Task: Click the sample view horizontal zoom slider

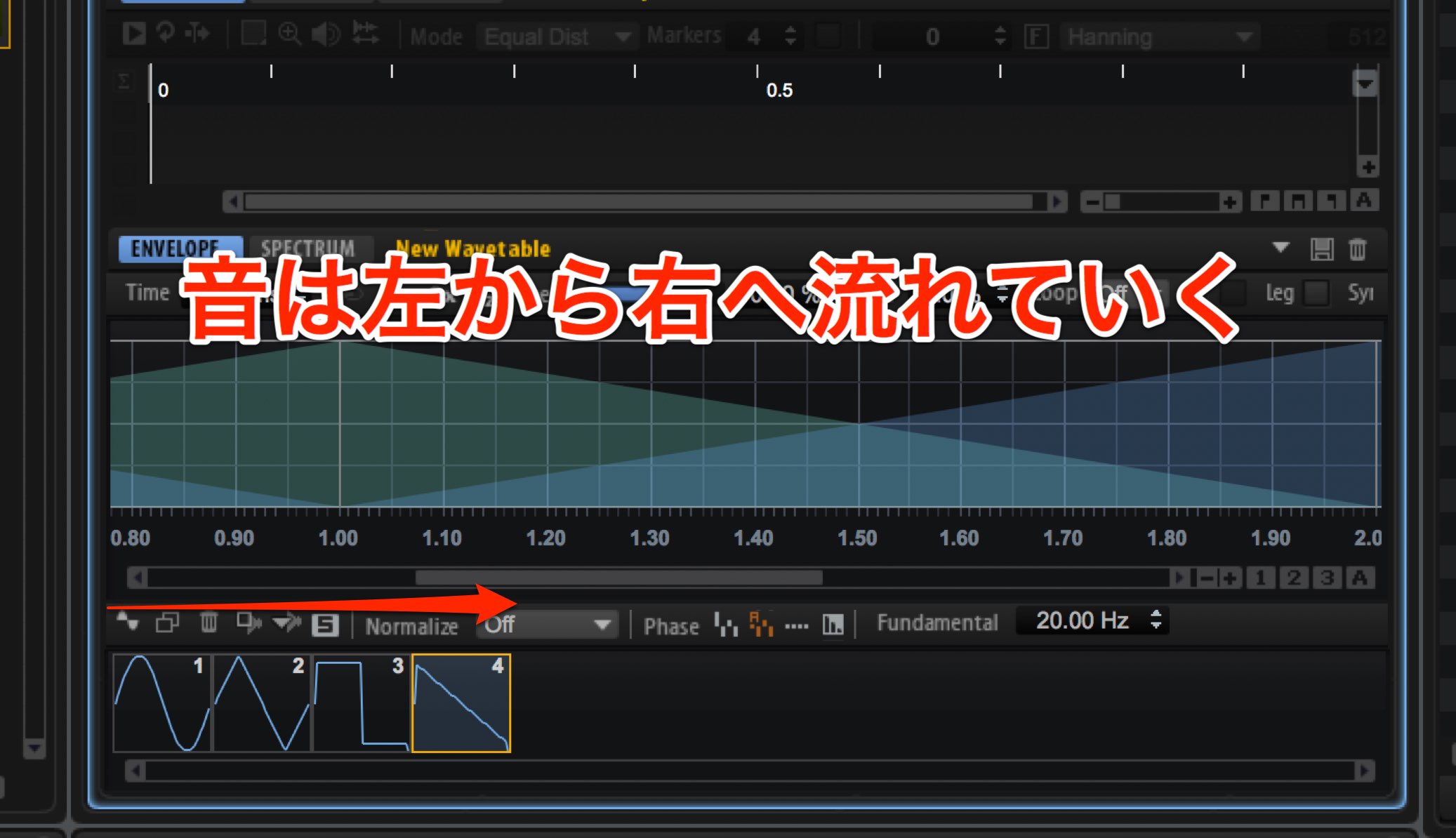Action: click(1160, 202)
